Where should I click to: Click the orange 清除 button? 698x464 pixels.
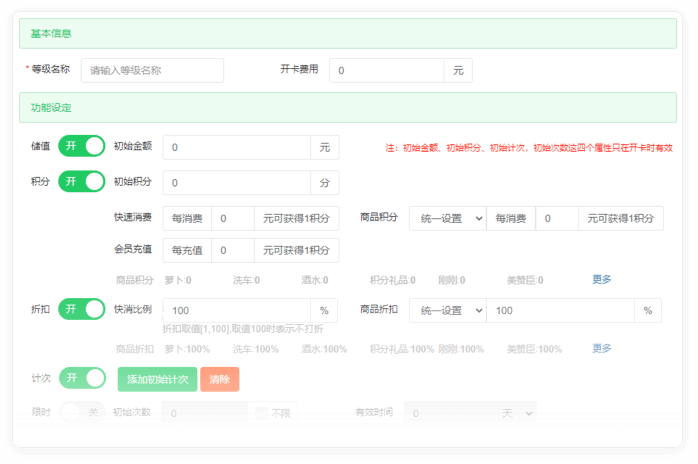(x=219, y=379)
